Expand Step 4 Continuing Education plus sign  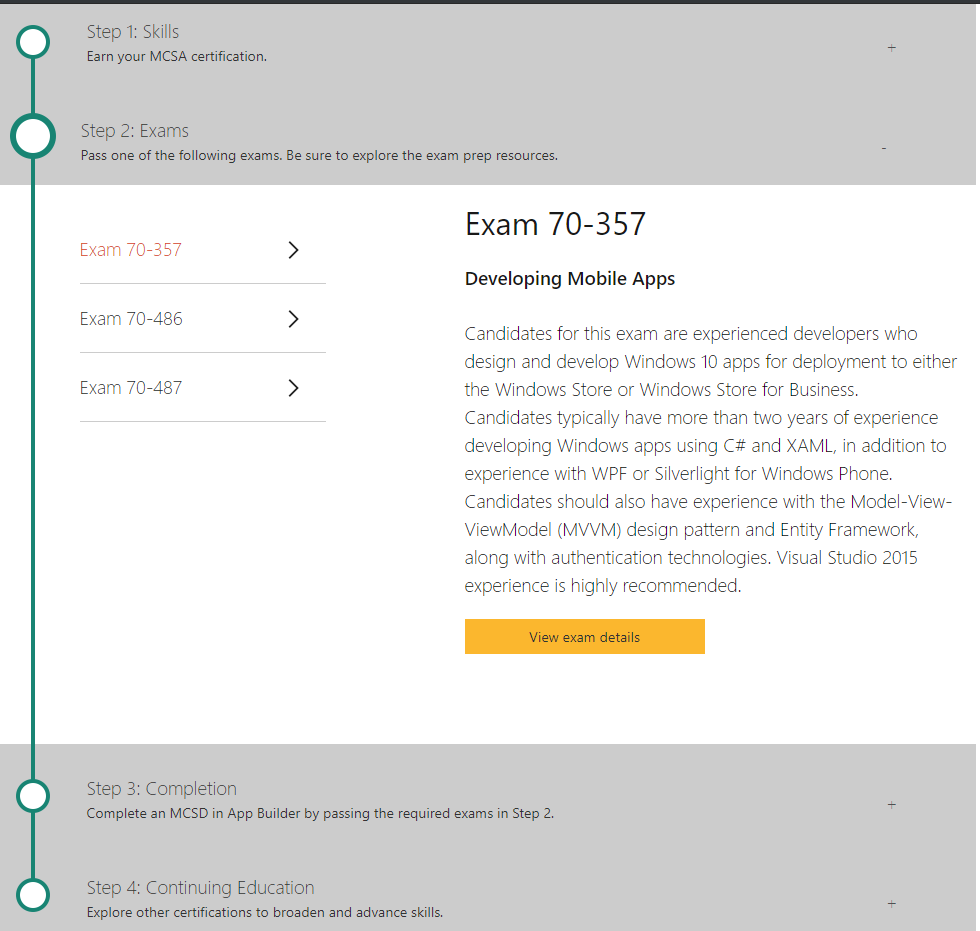(x=892, y=904)
